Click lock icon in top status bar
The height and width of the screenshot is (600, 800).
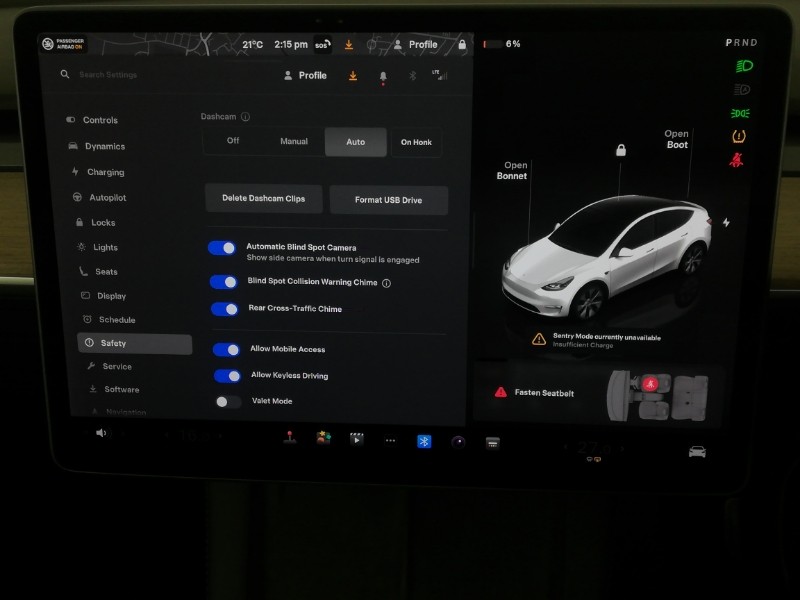(x=462, y=44)
